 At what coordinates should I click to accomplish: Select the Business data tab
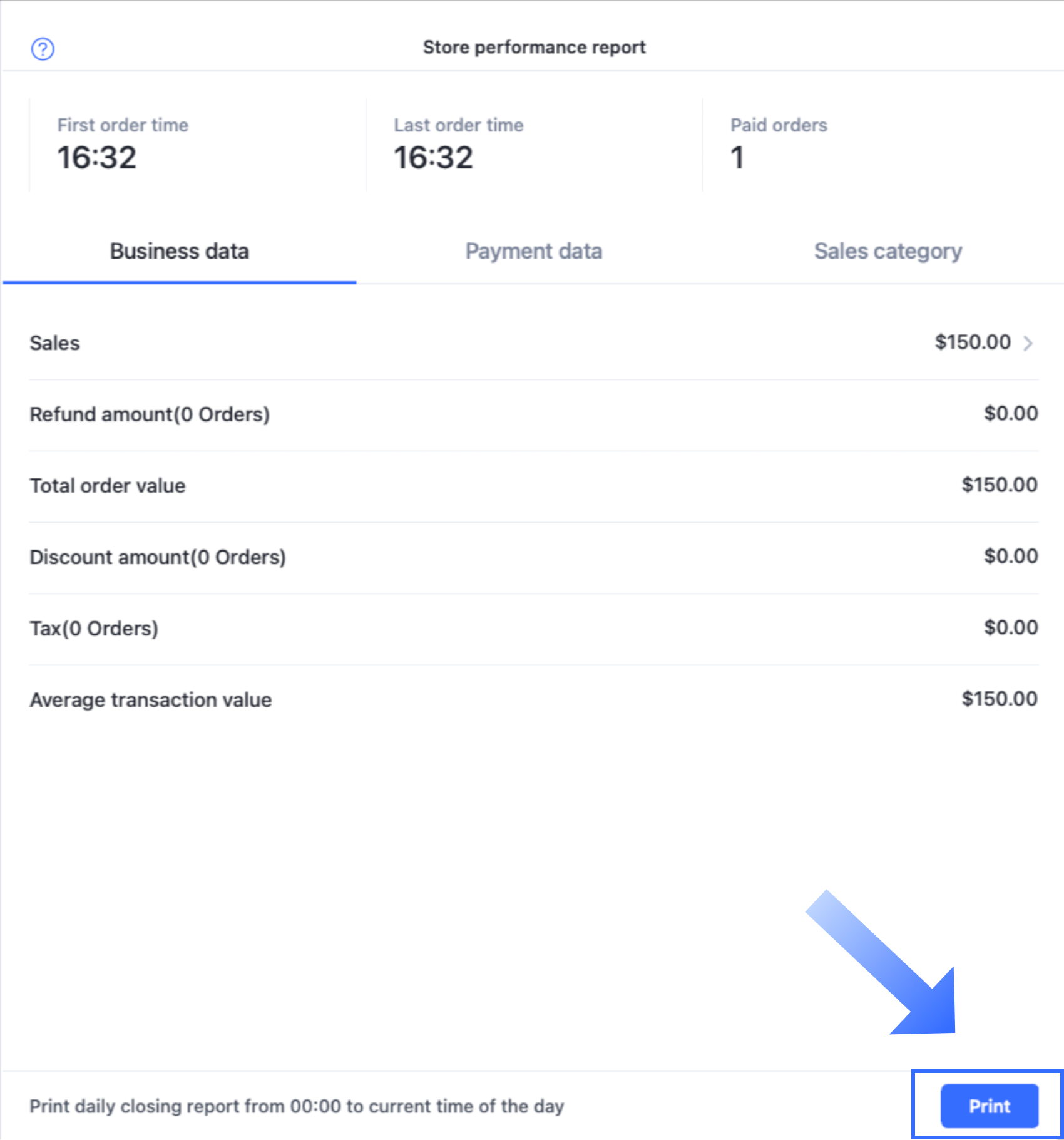(x=179, y=251)
